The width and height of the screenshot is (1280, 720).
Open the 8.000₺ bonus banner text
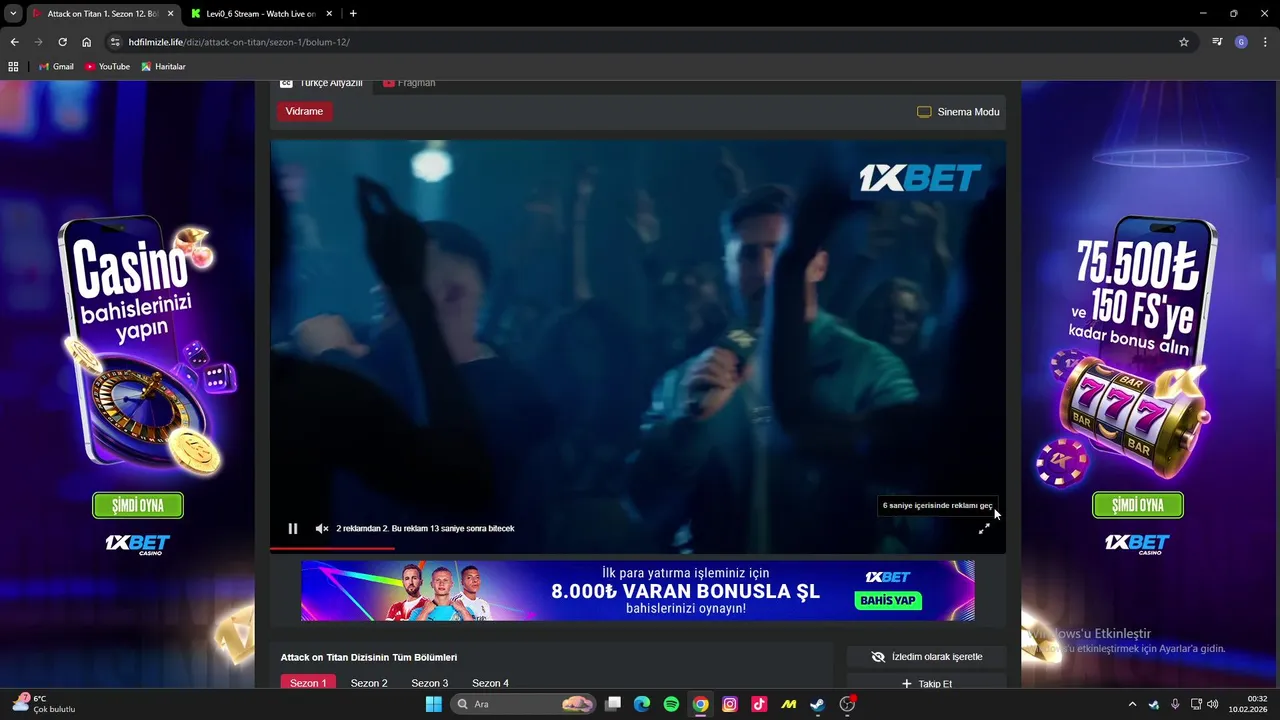click(685, 591)
